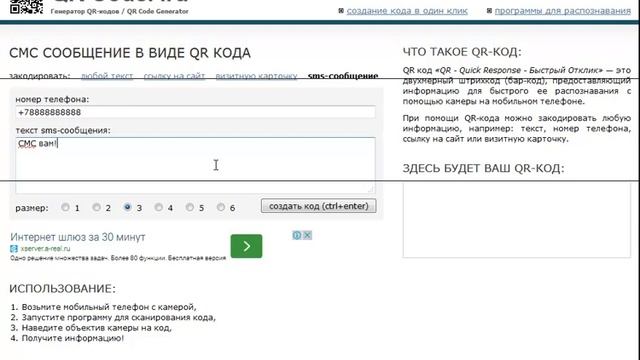
Task: Click label 'номер телефона:'
Action: pyautogui.click(x=52, y=99)
